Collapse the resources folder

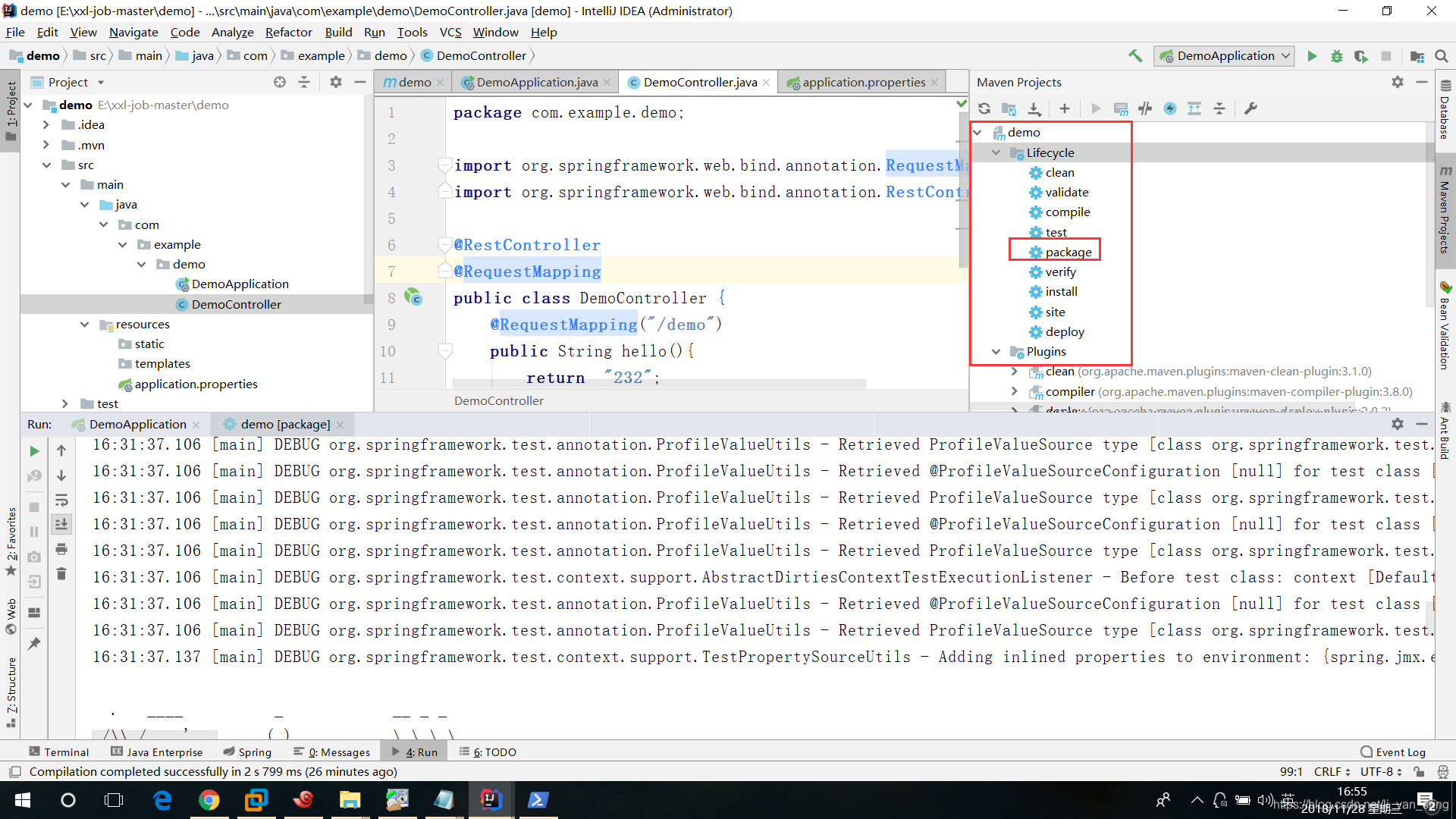coord(84,324)
